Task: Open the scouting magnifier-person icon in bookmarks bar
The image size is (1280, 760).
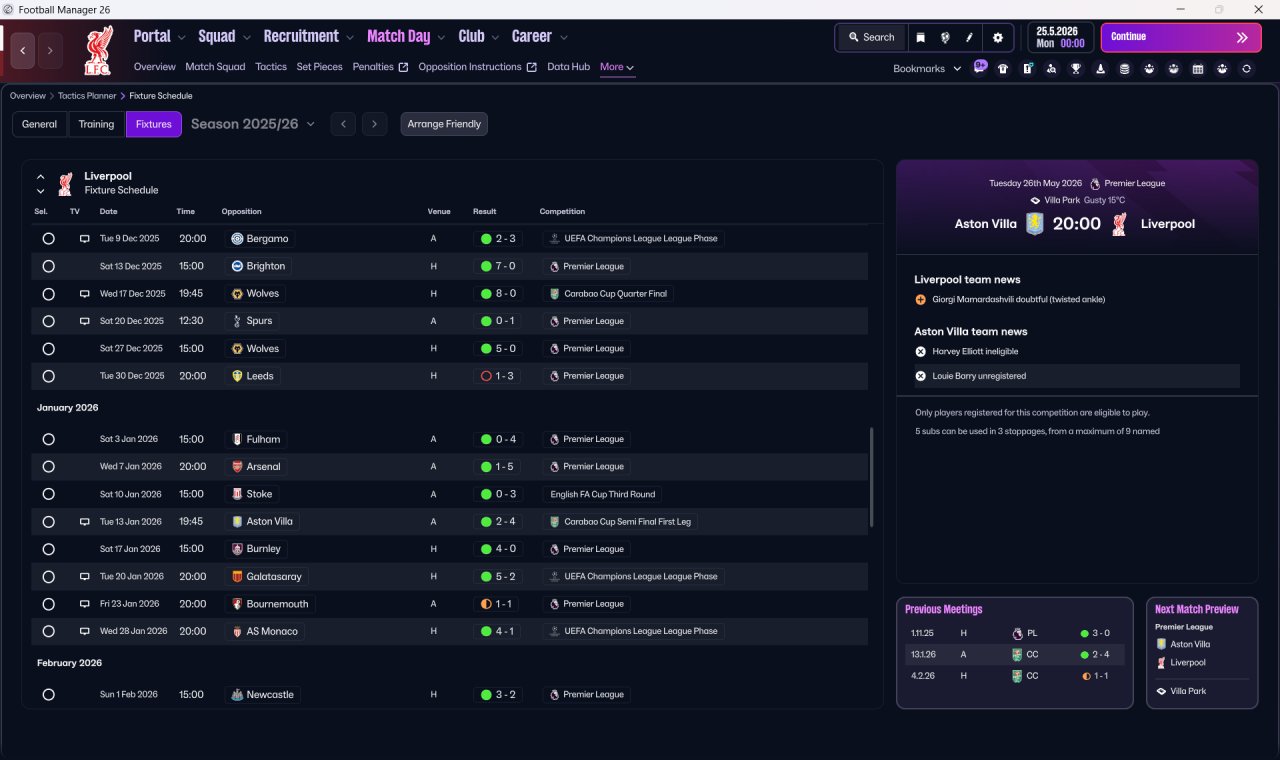Action: (x=1051, y=69)
